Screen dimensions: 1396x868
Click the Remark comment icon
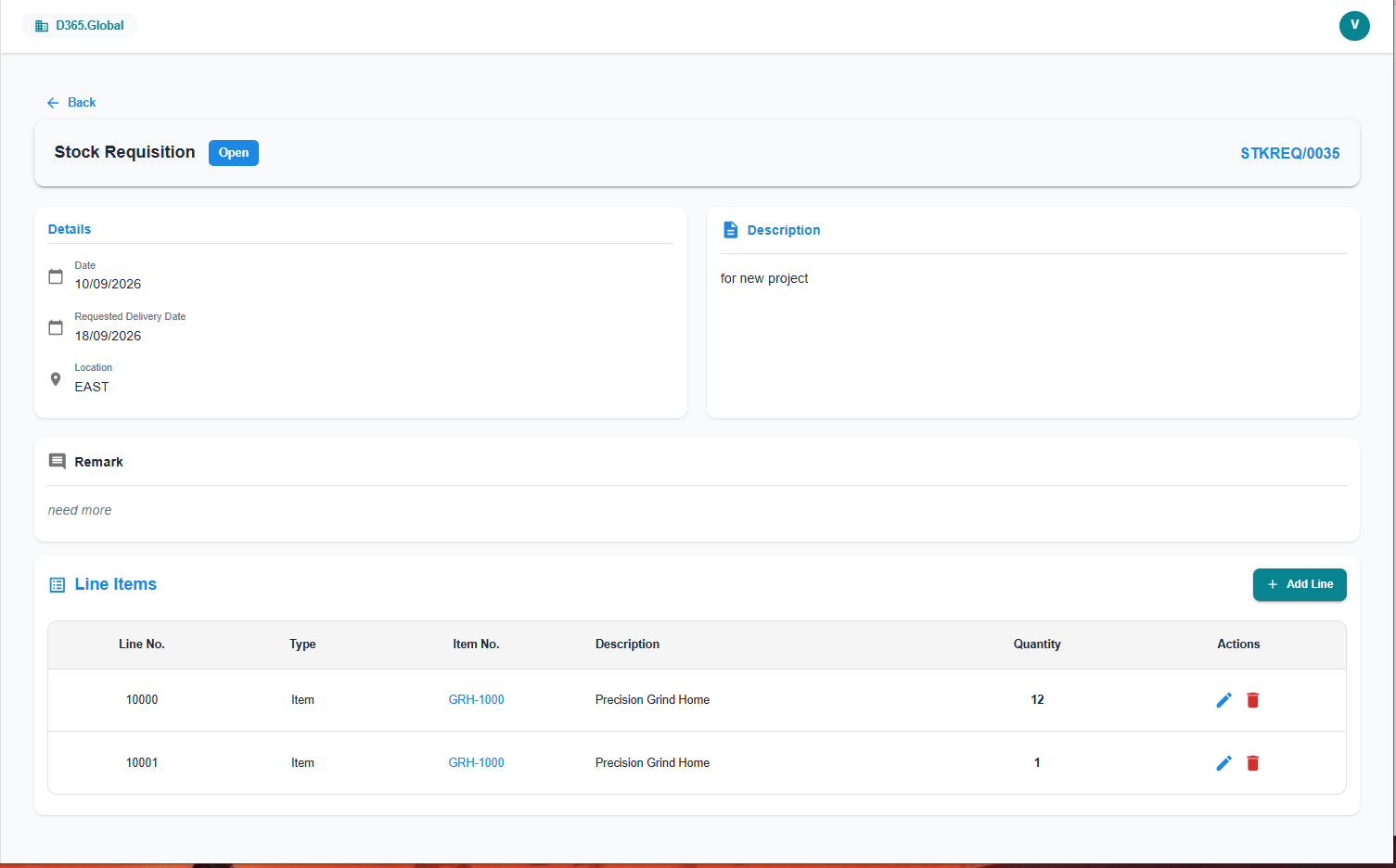click(58, 462)
